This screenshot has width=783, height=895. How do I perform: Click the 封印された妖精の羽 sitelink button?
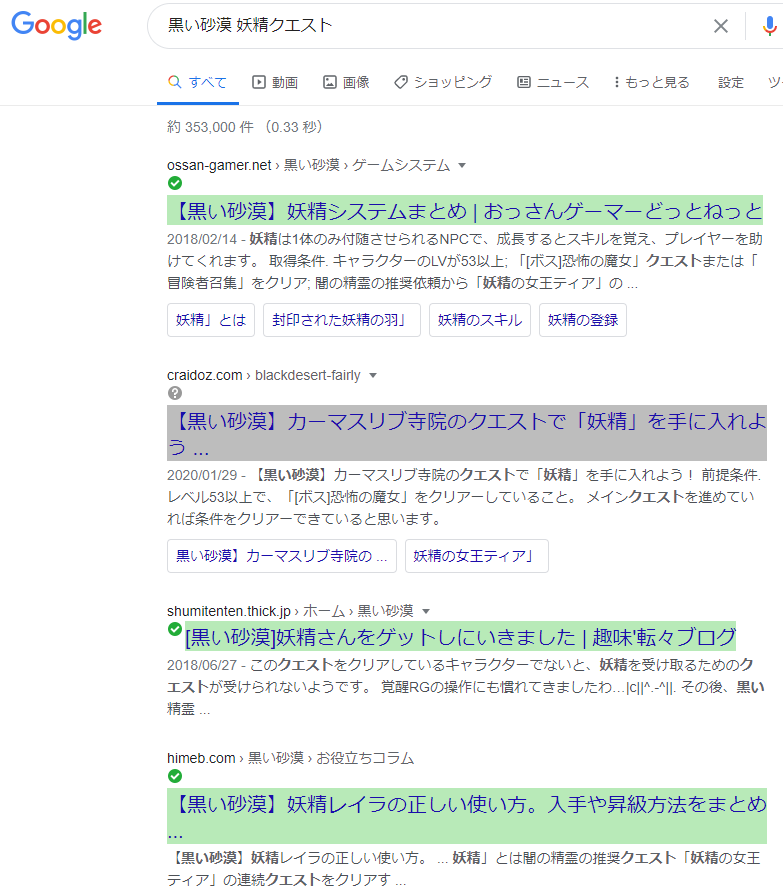click(x=342, y=320)
